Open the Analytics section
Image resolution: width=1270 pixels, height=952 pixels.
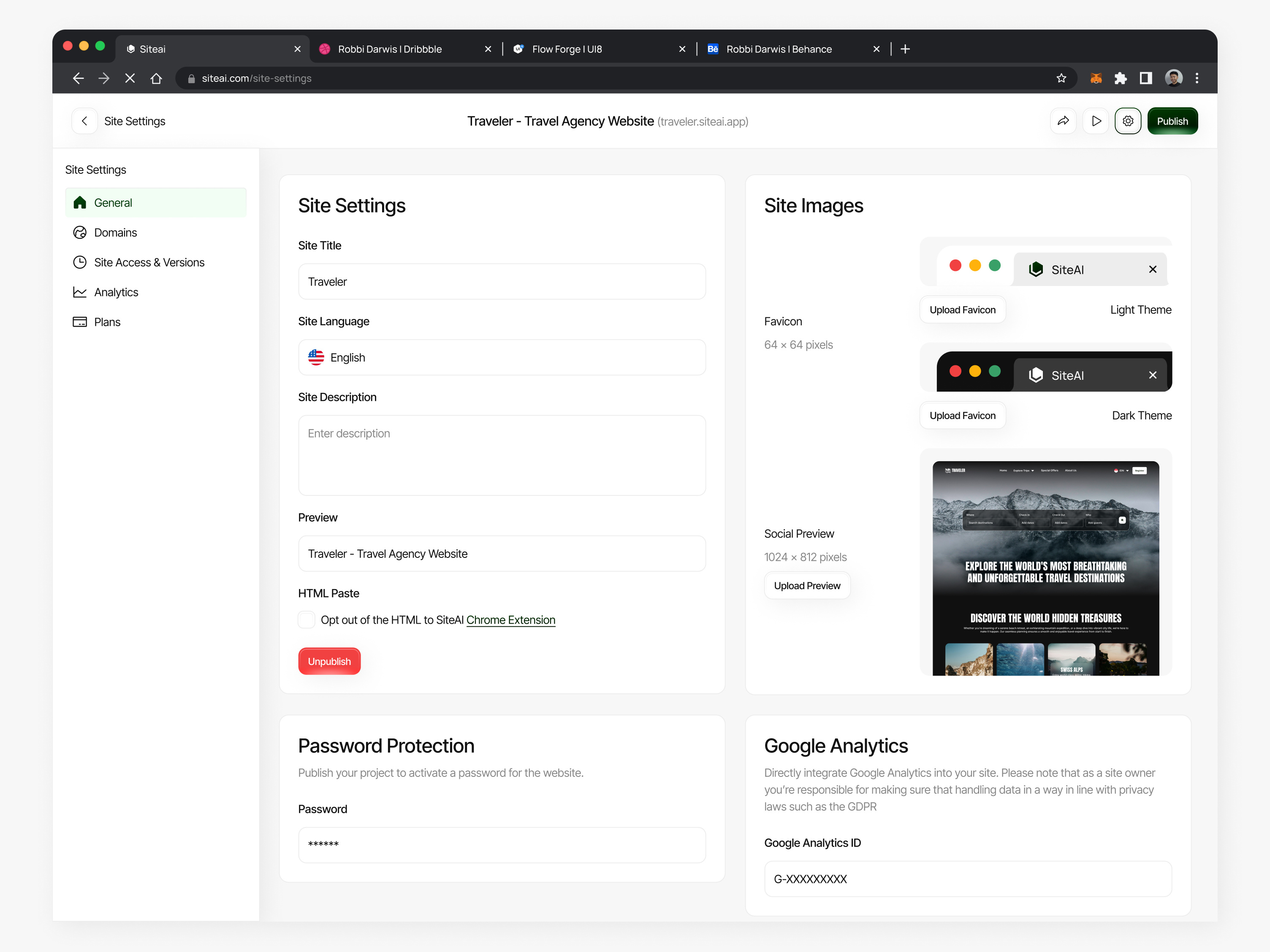(117, 292)
